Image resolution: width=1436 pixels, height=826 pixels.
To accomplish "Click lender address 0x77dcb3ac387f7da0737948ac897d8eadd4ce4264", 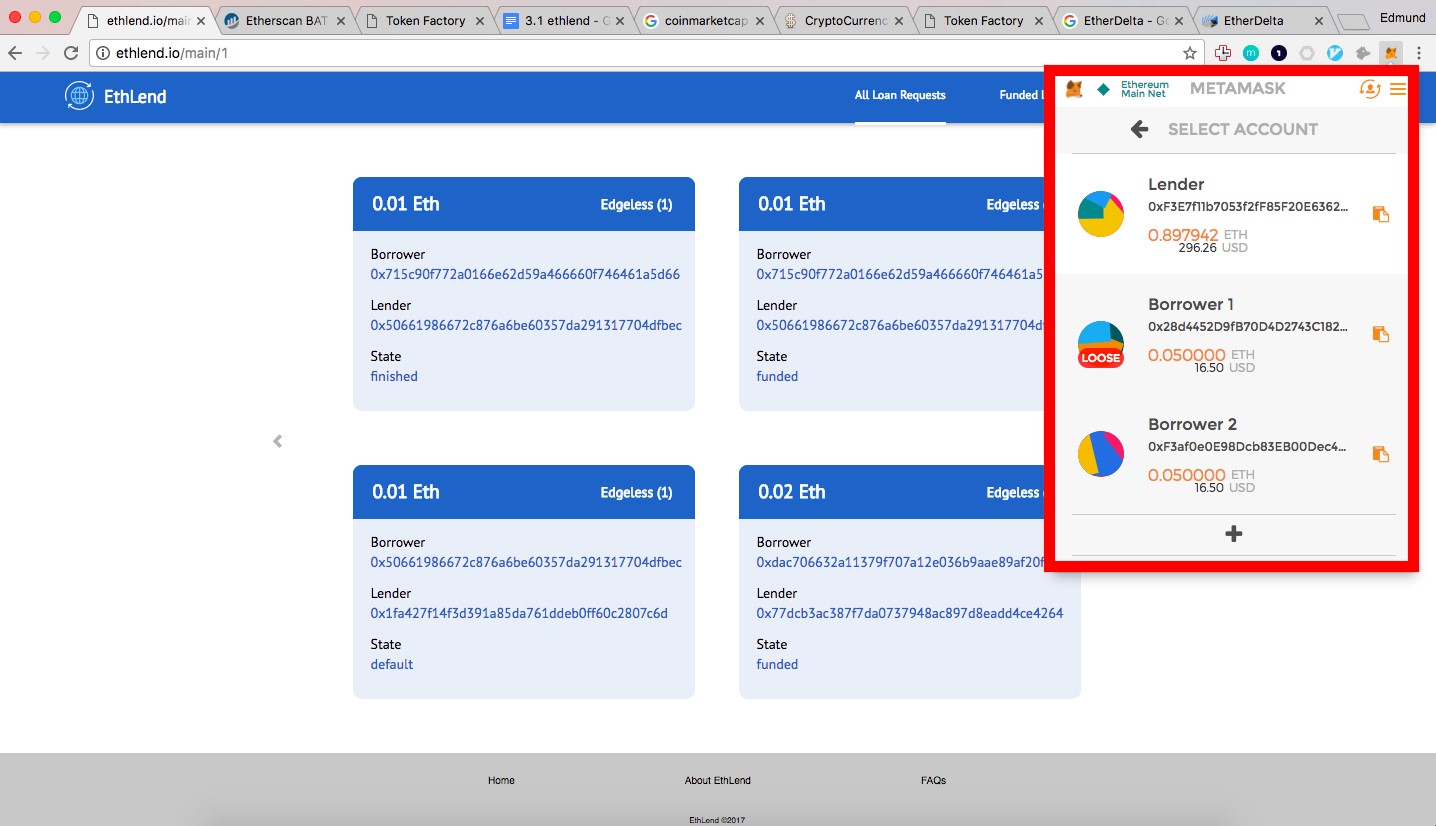I will [910, 613].
